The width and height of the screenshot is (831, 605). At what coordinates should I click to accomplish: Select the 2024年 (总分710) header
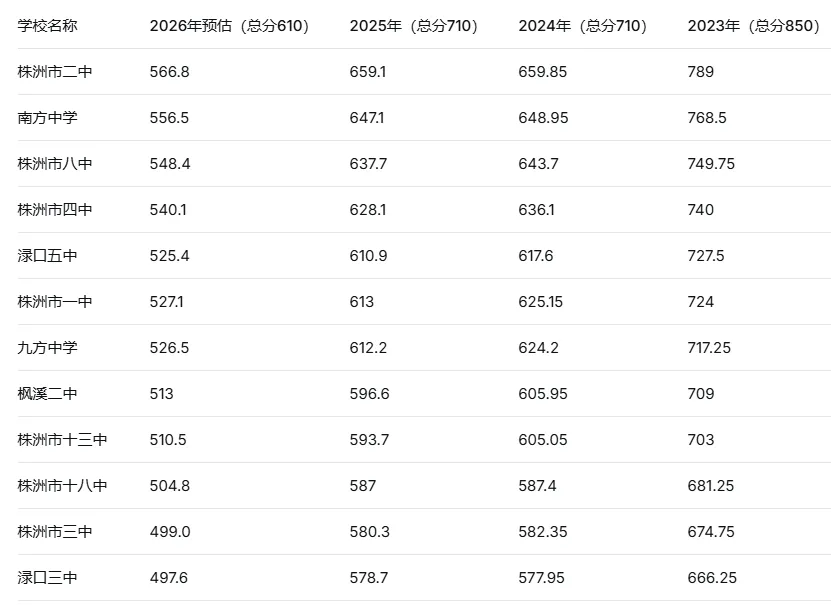tap(583, 25)
